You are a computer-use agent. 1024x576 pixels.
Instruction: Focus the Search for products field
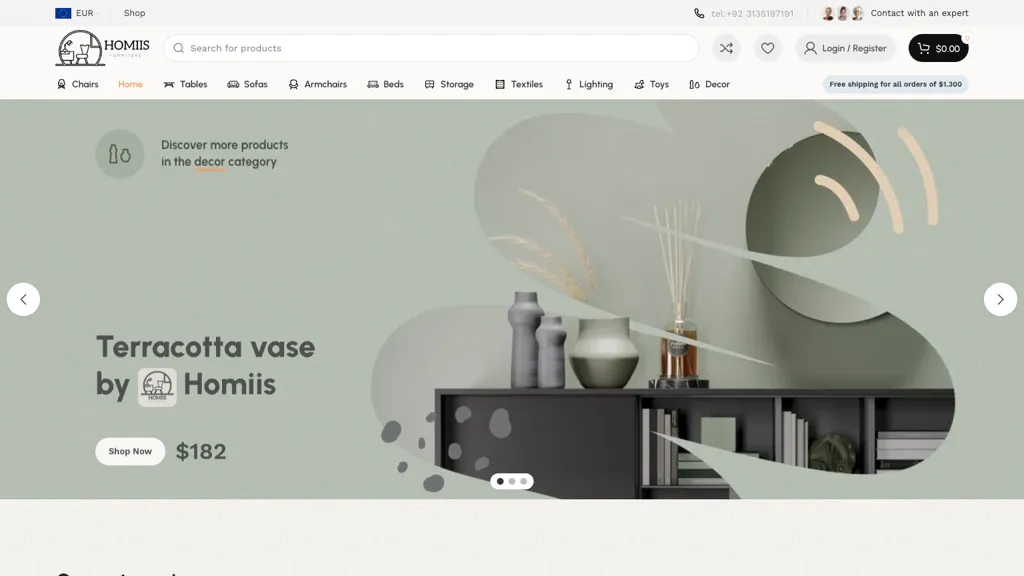pos(431,48)
